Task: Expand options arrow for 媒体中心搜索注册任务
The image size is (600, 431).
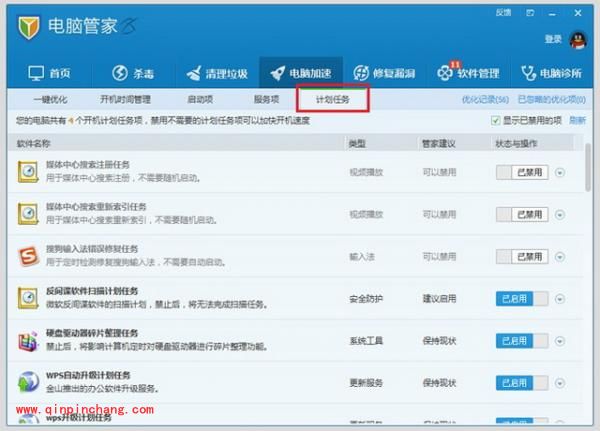Action: pos(560,173)
